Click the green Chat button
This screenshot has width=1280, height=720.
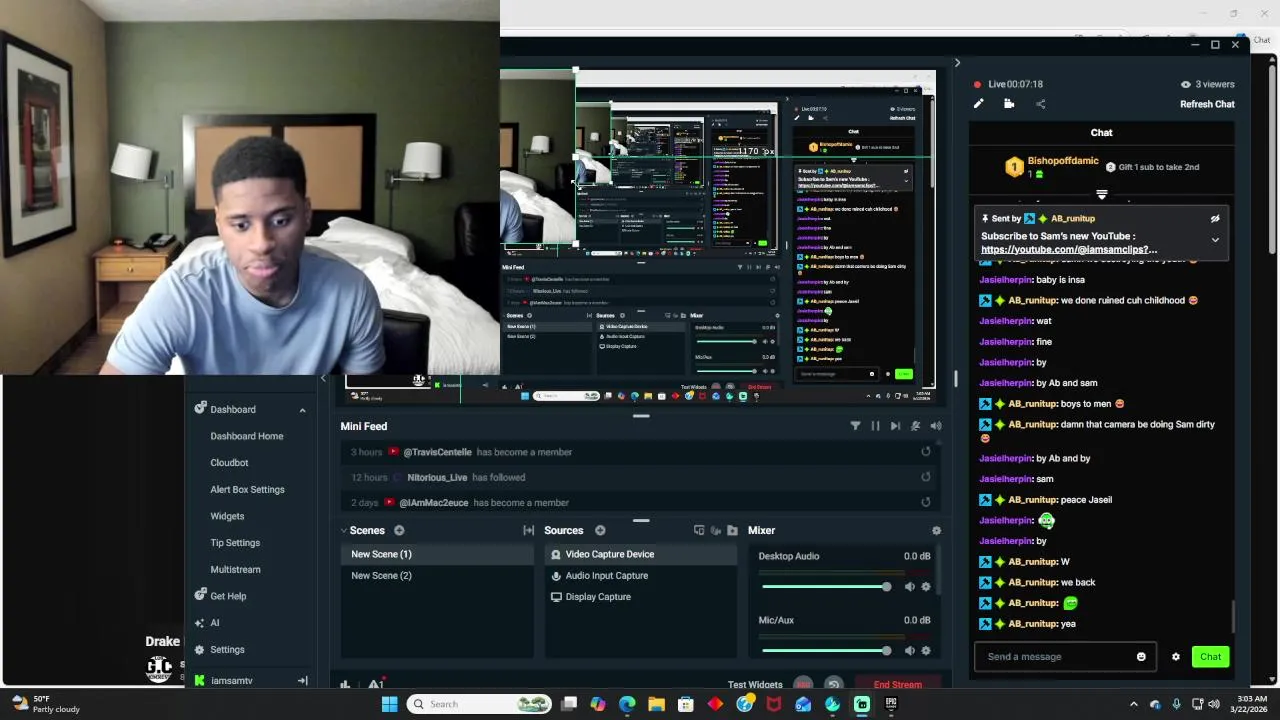click(x=1210, y=657)
